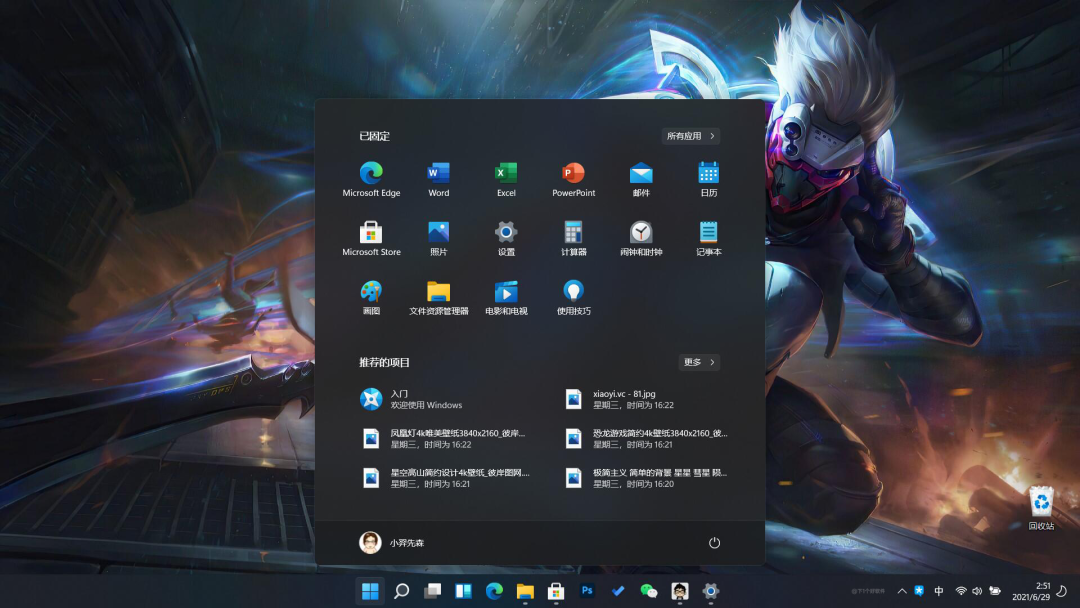The image size is (1080, 608).
Task: Show hidden system tray icons chevron
Action: [903, 591]
